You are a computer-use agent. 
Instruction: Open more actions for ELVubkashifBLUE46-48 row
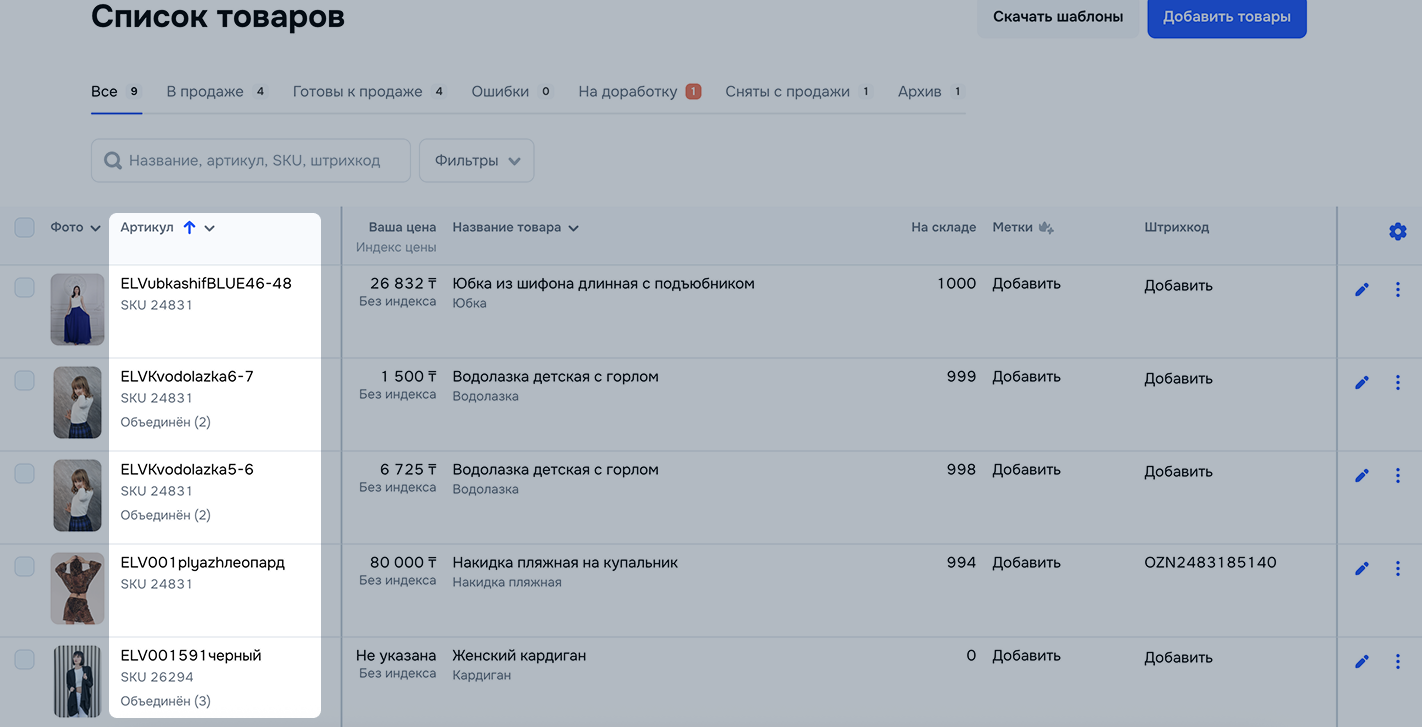(1398, 290)
